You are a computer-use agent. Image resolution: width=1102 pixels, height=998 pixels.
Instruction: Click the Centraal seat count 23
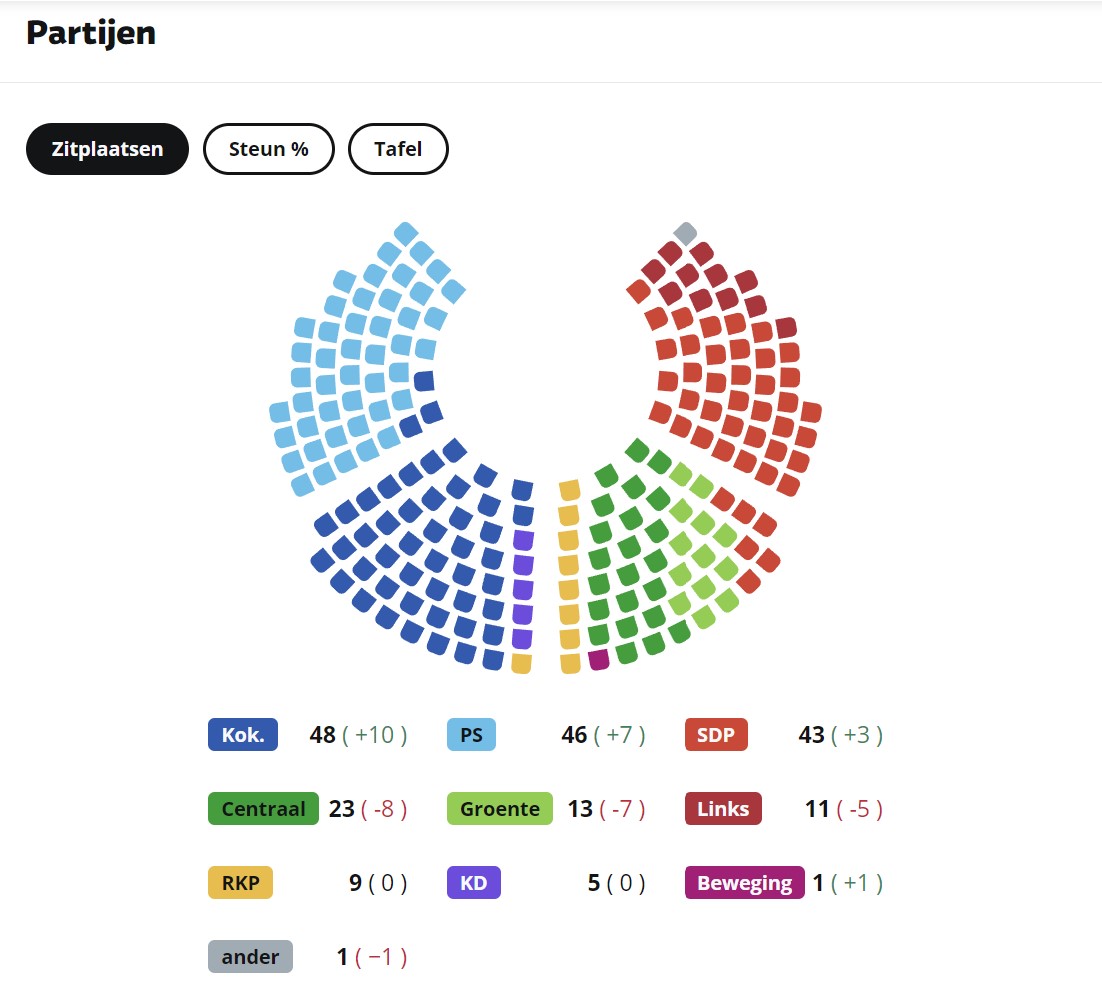(x=342, y=809)
